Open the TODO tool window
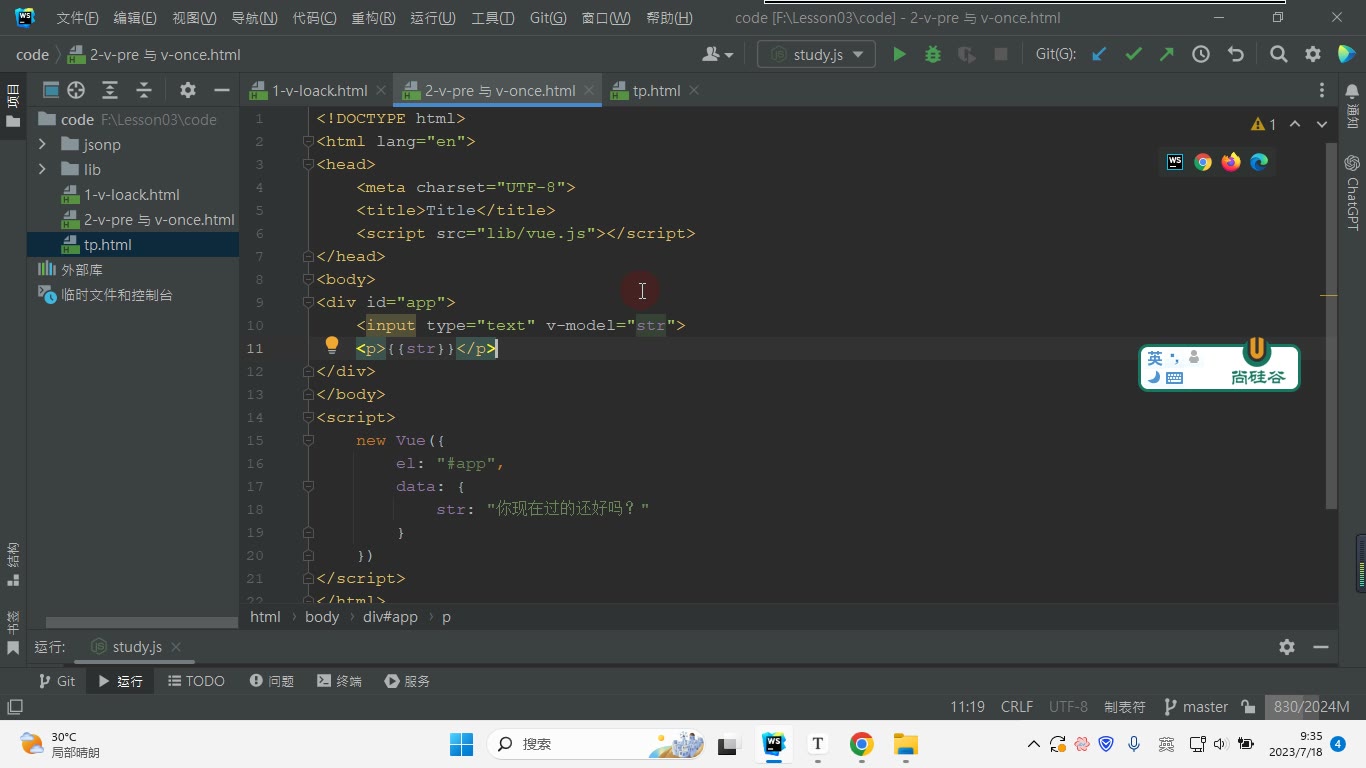Viewport: 1366px width, 768px height. pyautogui.click(x=196, y=681)
